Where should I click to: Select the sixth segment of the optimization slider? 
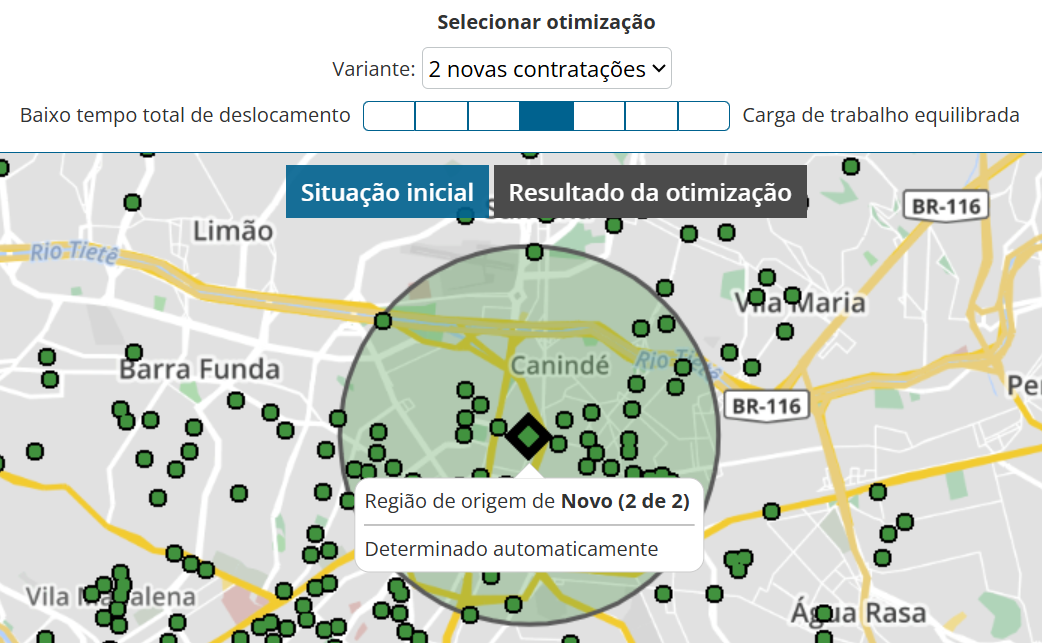(651, 116)
